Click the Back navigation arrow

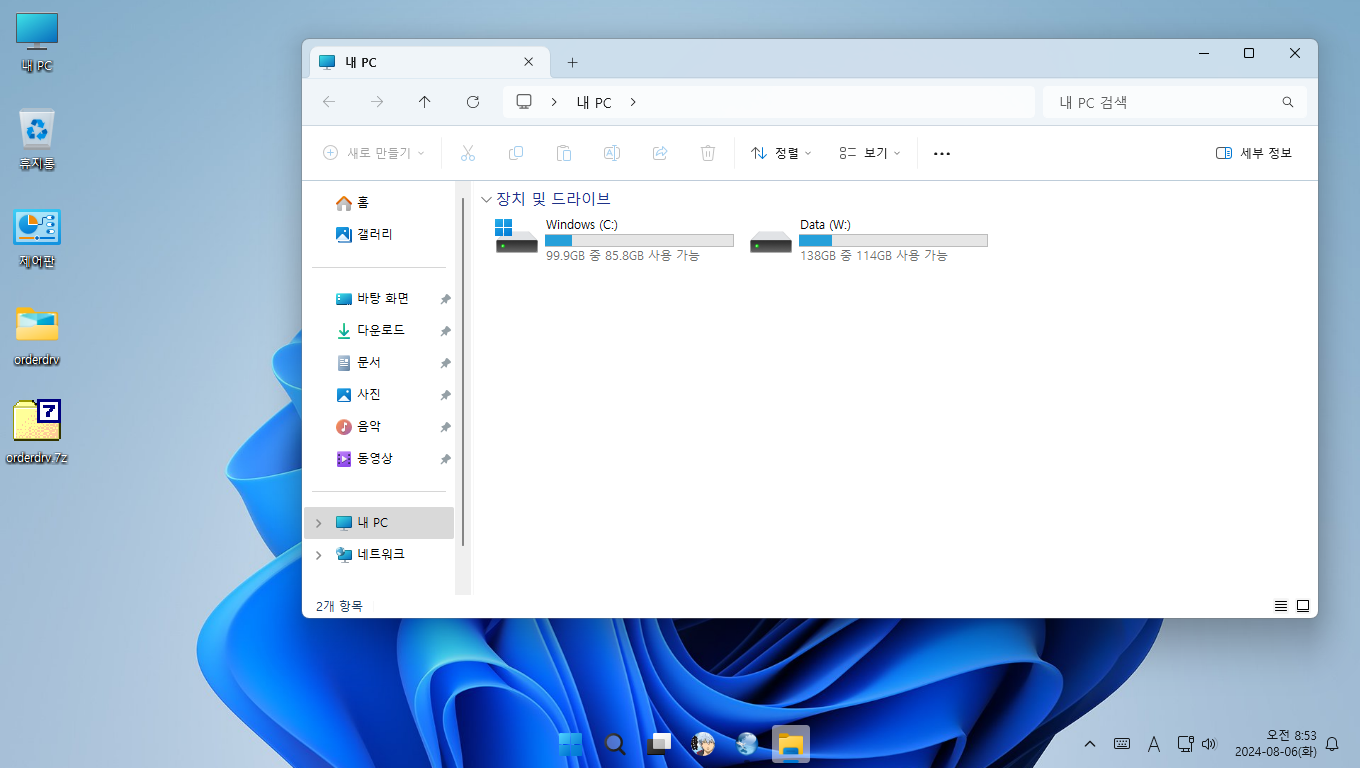(x=329, y=102)
